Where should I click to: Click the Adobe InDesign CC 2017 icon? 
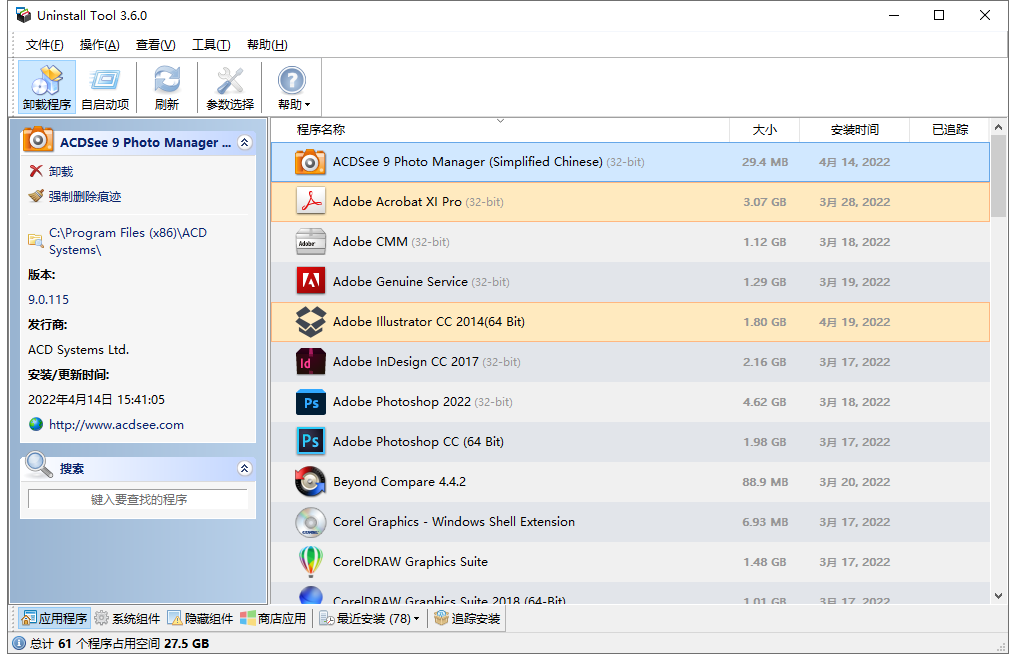coord(310,362)
